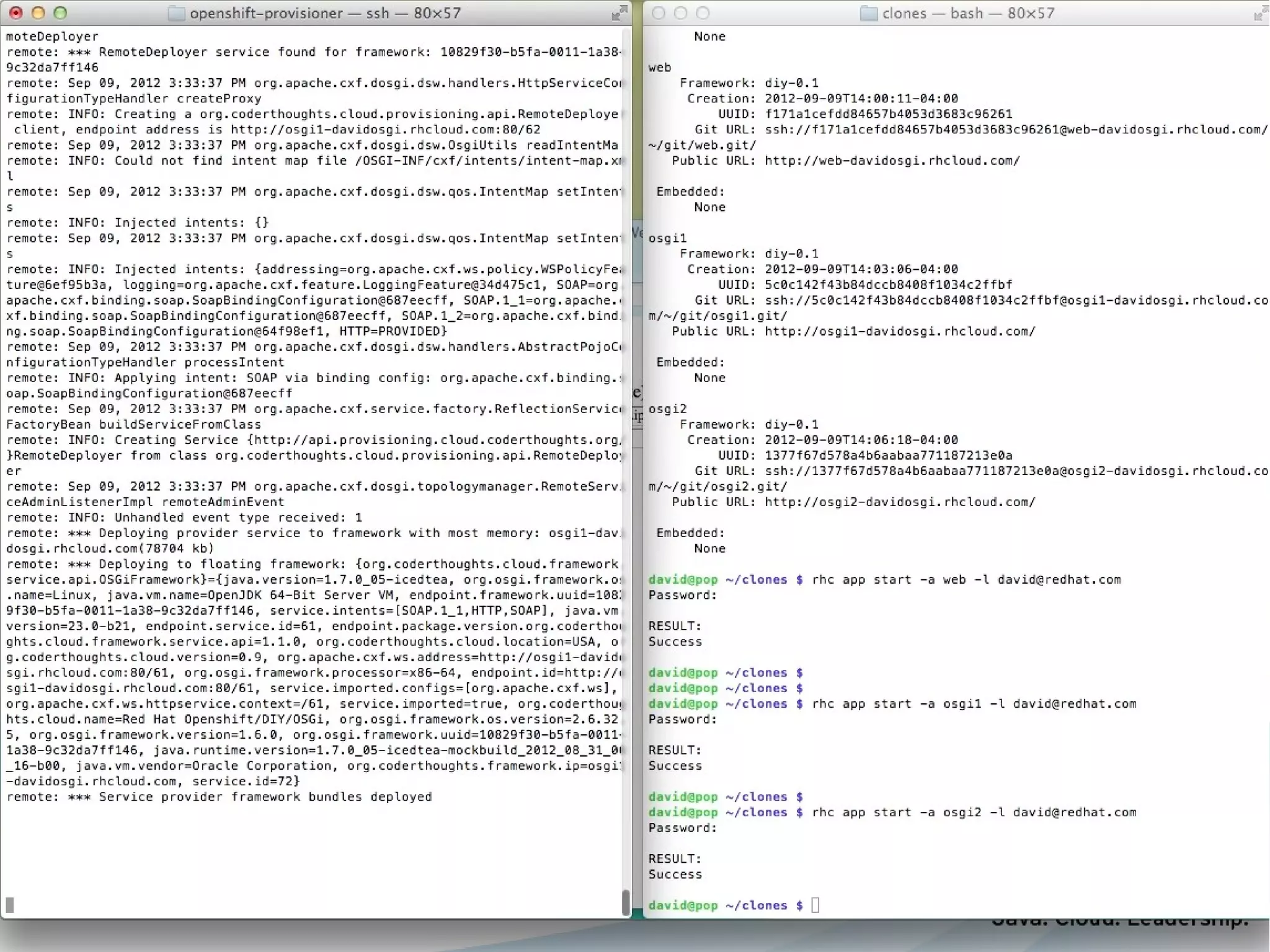
Task: Close the inactive clones bash window
Action: point(659,13)
